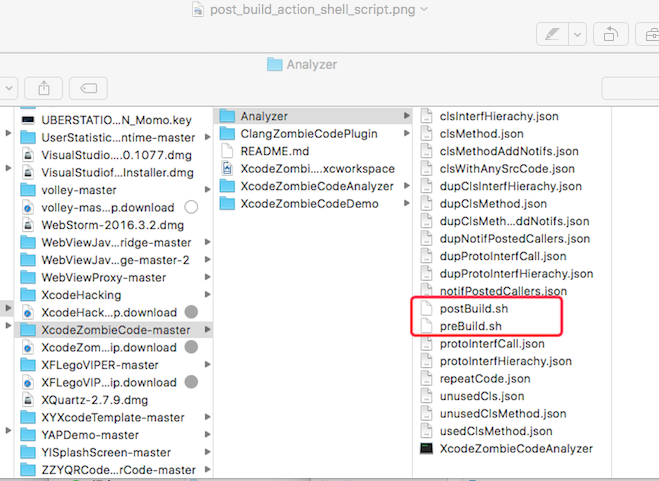The image size is (659, 481).
Task: Select the preBuild.sh file icon
Action: click(x=426, y=326)
